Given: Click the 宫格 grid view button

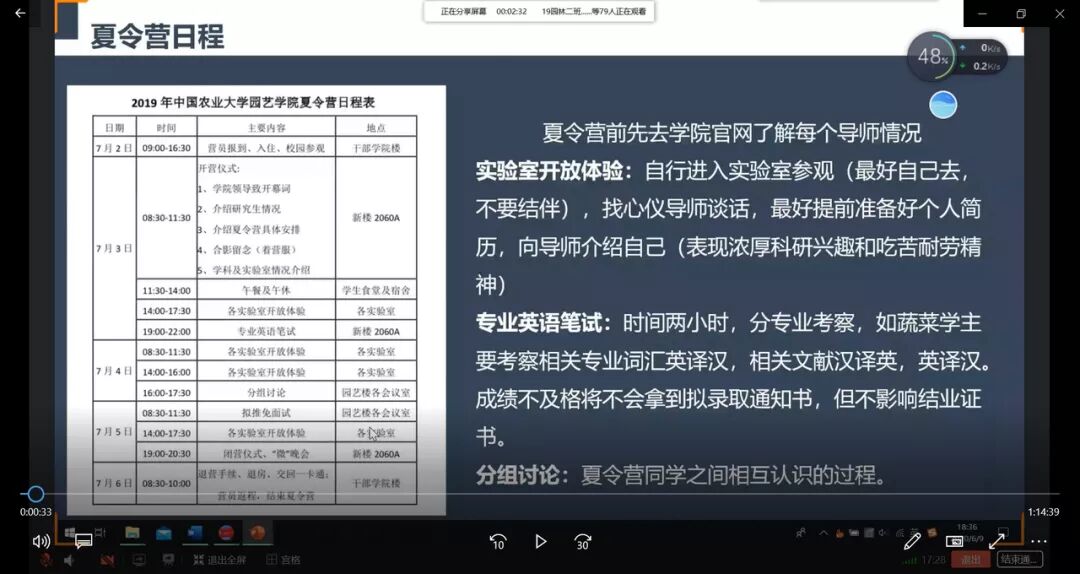Looking at the screenshot, I should point(283,560).
